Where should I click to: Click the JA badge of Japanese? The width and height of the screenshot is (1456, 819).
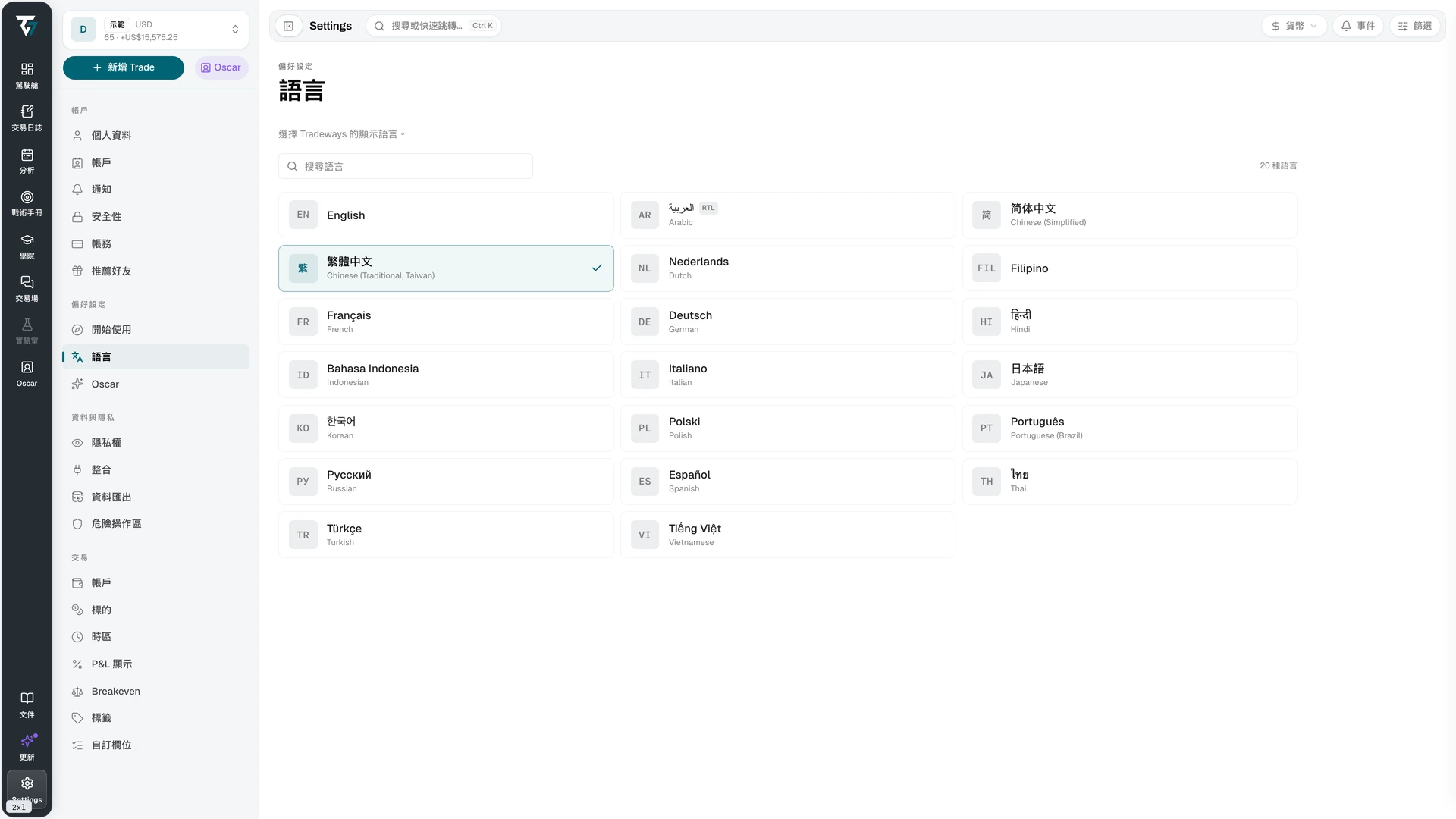pos(987,375)
